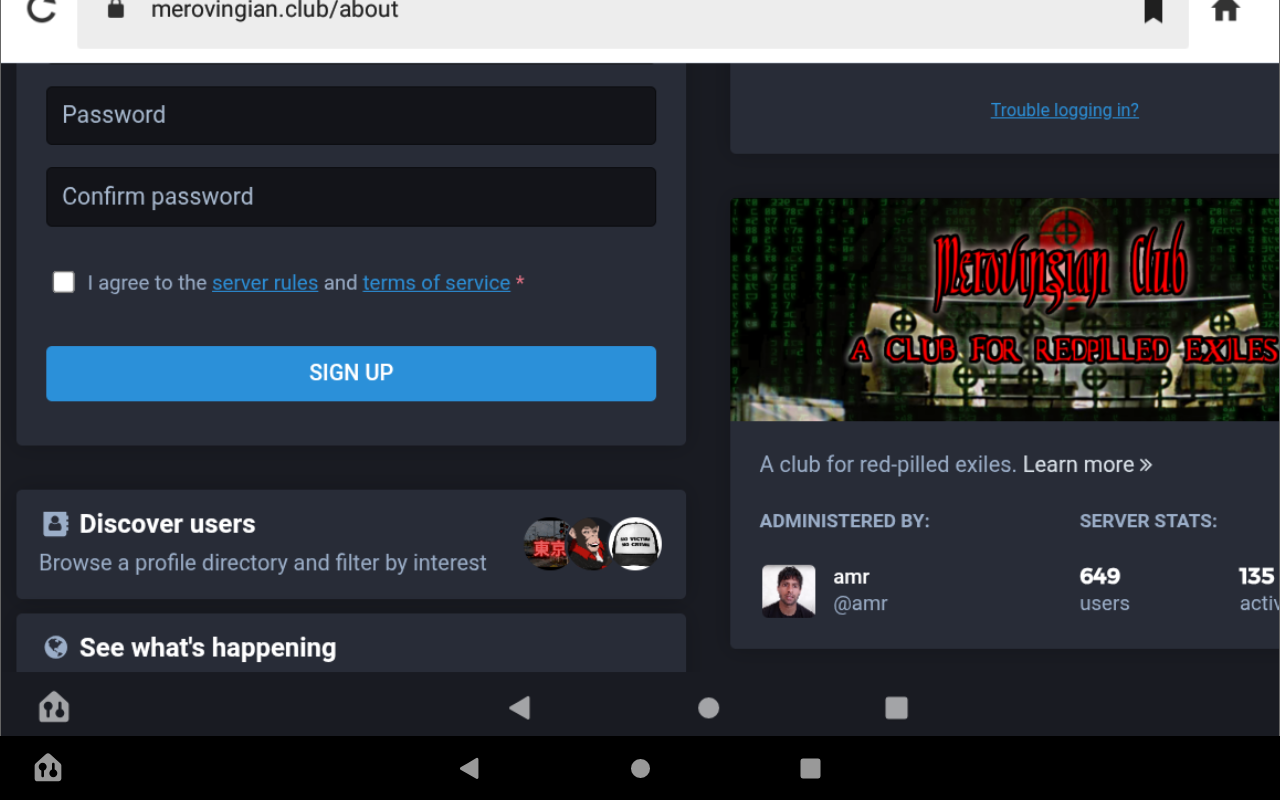Open the monkey avatar under Discover users
The image size is (1280, 800).
point(592,544)
